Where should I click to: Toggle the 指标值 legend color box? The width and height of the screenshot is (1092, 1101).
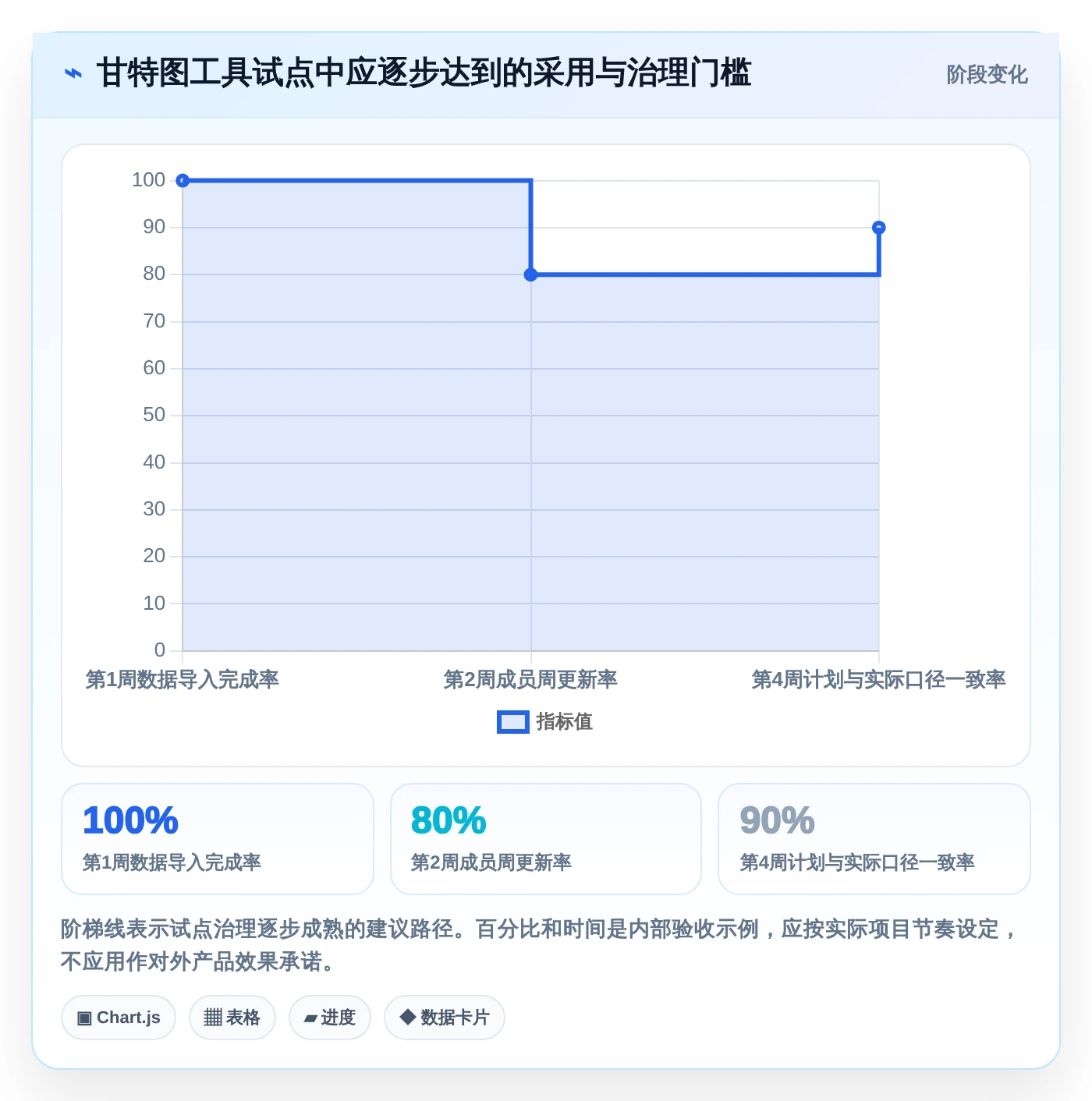pos(513,722)
